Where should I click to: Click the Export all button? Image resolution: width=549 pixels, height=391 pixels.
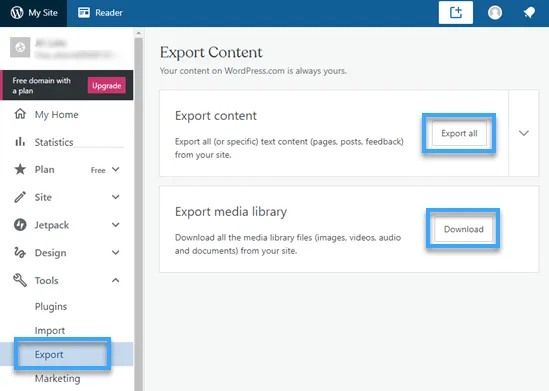pyautogui.click(x=459, y=133)
